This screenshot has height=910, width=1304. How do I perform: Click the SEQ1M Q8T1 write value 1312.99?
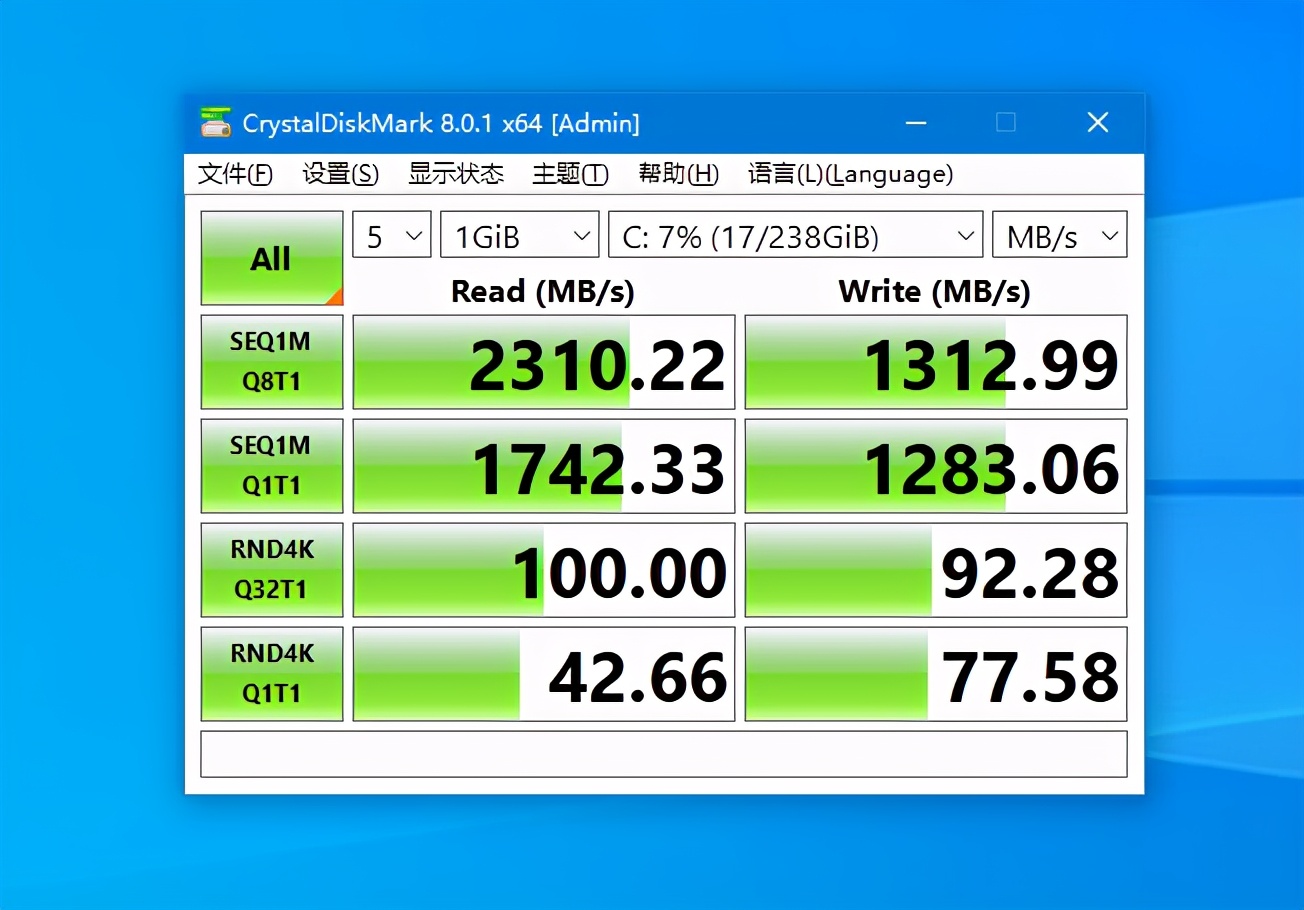click(x=936, y=362)
